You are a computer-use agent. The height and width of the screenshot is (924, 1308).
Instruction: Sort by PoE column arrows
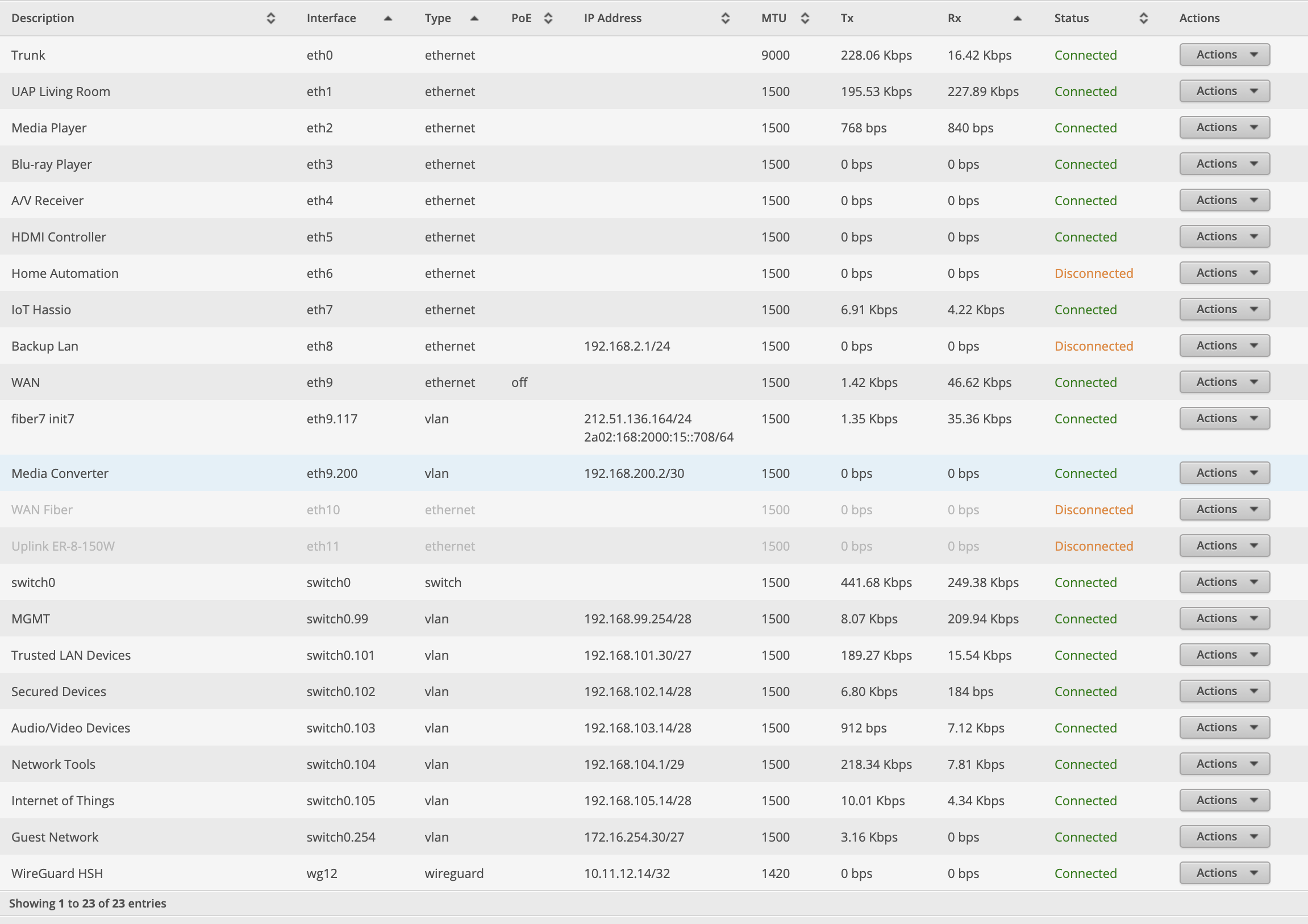(548, 18)
